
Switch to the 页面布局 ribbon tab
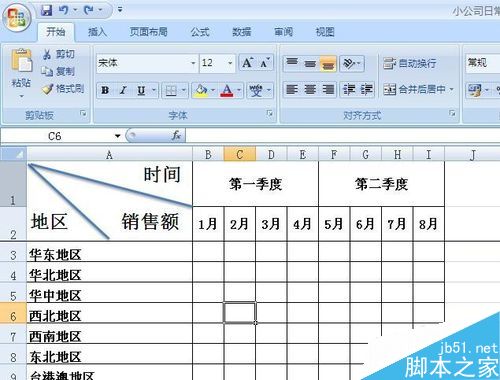[148, 32]
